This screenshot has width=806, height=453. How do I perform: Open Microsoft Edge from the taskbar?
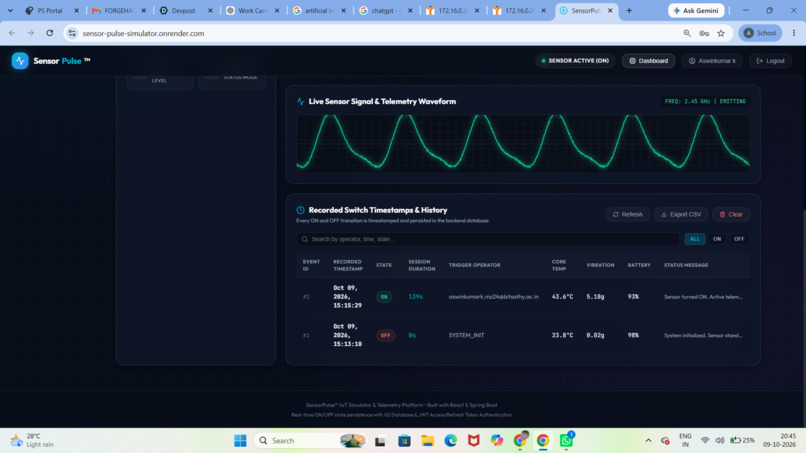pyautogui.click(x=451, y=441)
